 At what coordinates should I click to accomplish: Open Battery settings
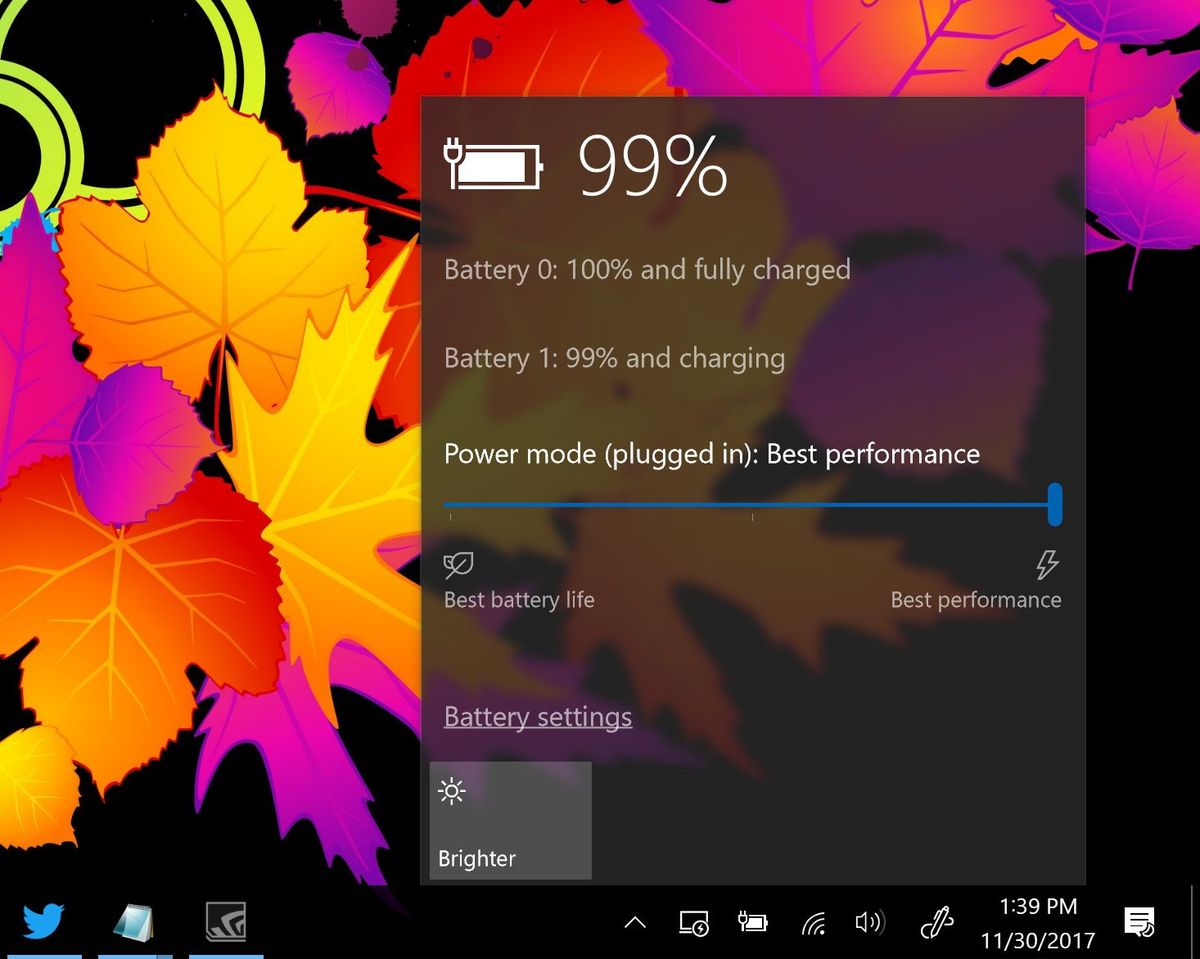[x=537, y=717]
